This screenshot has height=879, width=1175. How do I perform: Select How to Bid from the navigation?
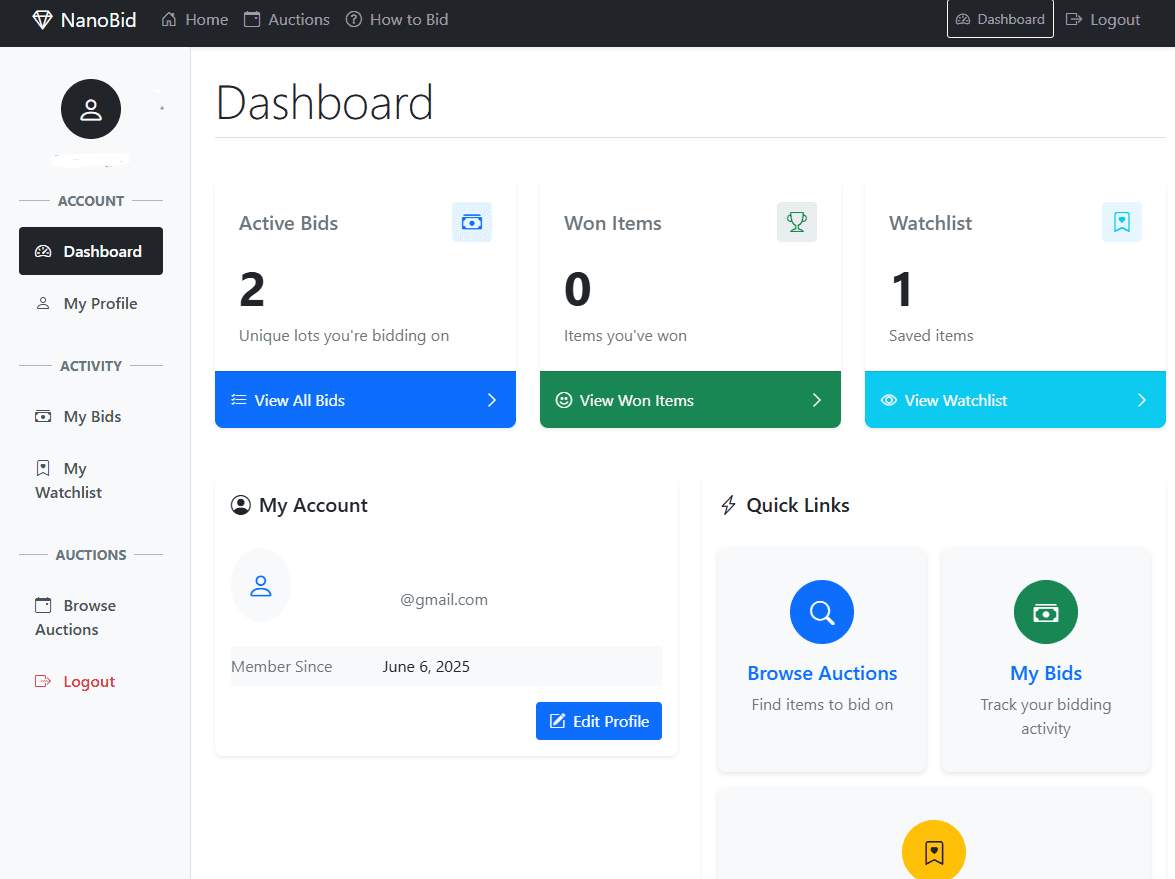coord(397,19)
